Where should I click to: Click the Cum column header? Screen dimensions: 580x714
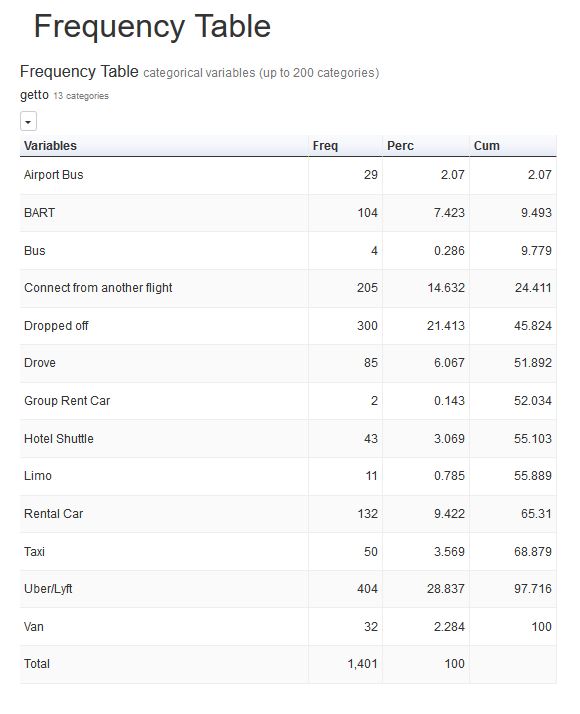coord(487,146)
